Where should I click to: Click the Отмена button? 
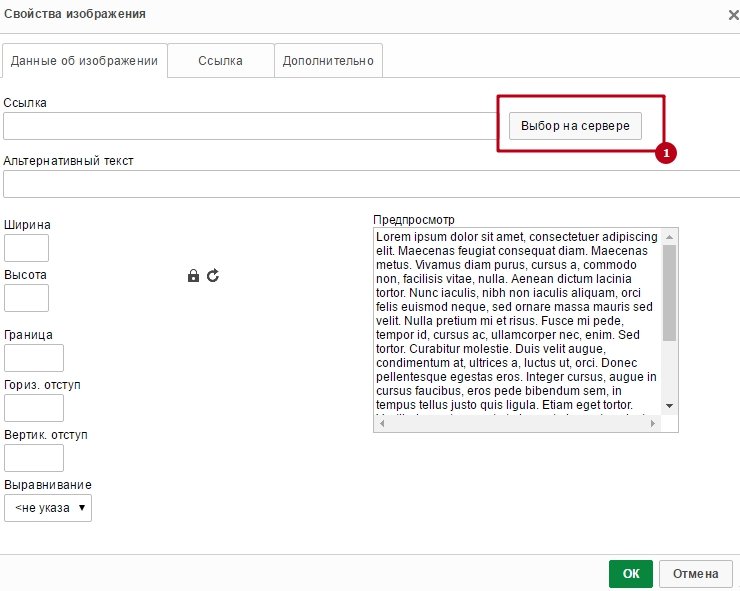tap(696, 574)
